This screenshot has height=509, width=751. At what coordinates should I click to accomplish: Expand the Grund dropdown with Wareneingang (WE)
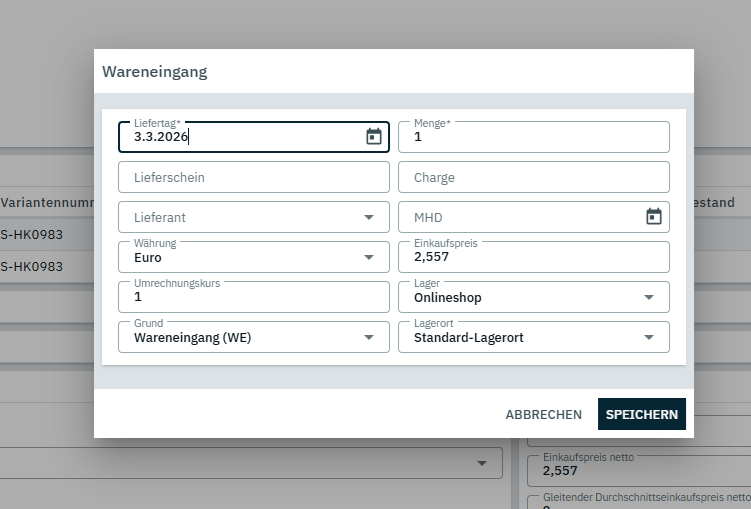369,337
